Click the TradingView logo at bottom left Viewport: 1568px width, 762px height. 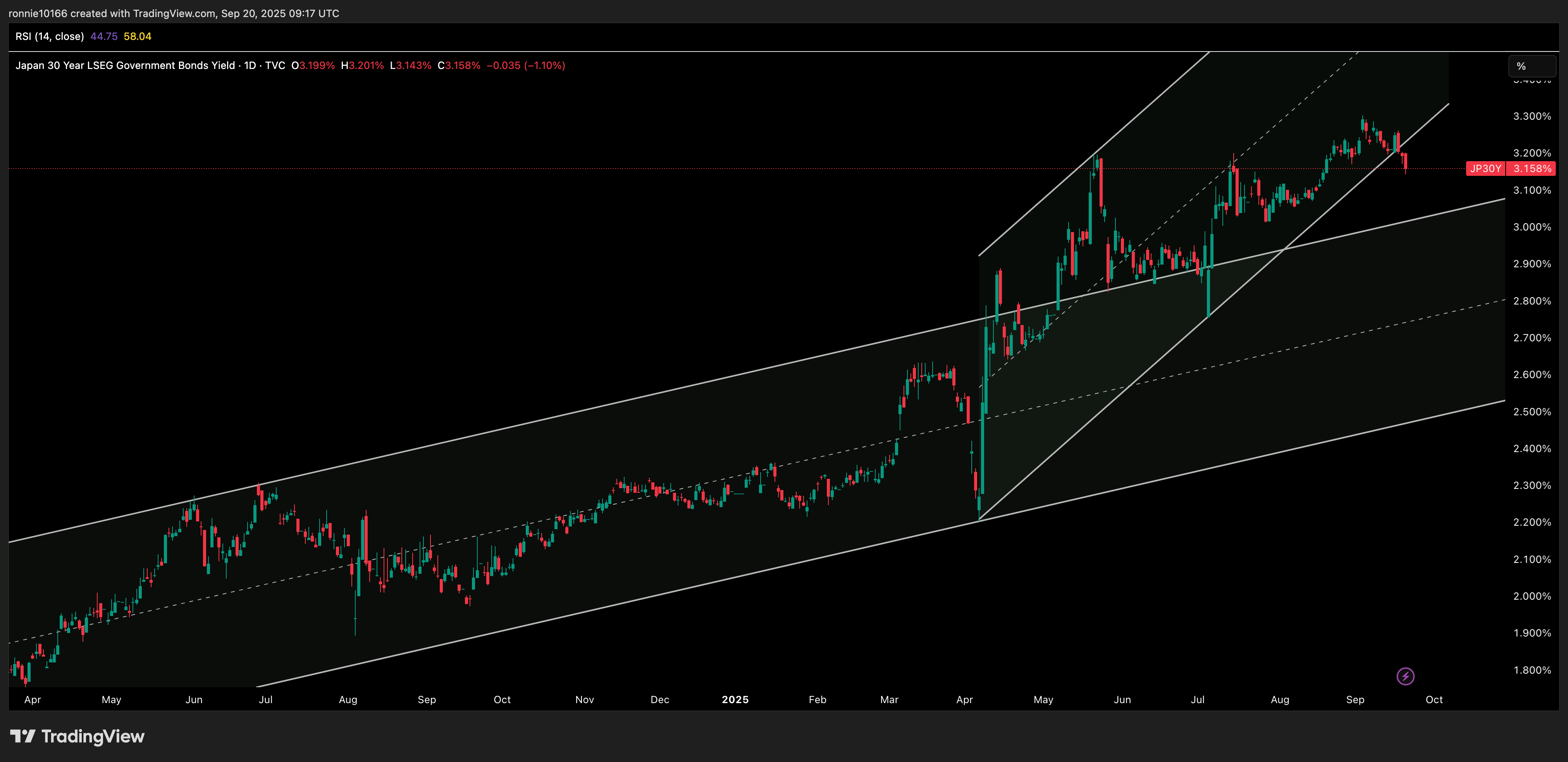click(77, 736)
